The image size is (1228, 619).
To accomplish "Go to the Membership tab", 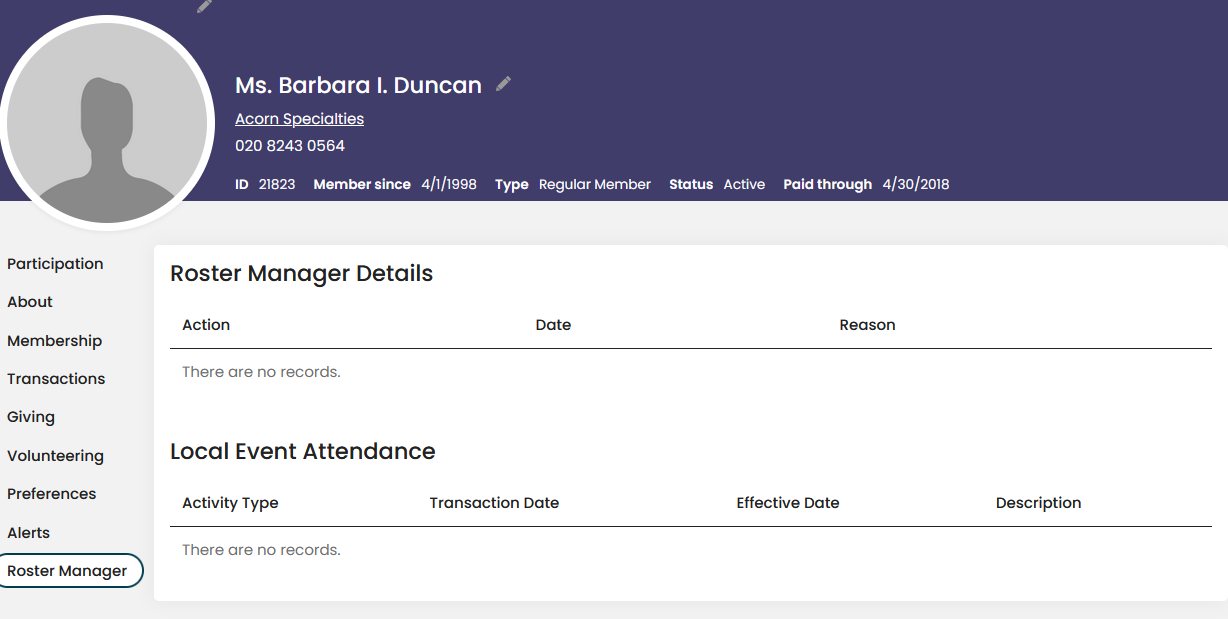I will (54, 341).
